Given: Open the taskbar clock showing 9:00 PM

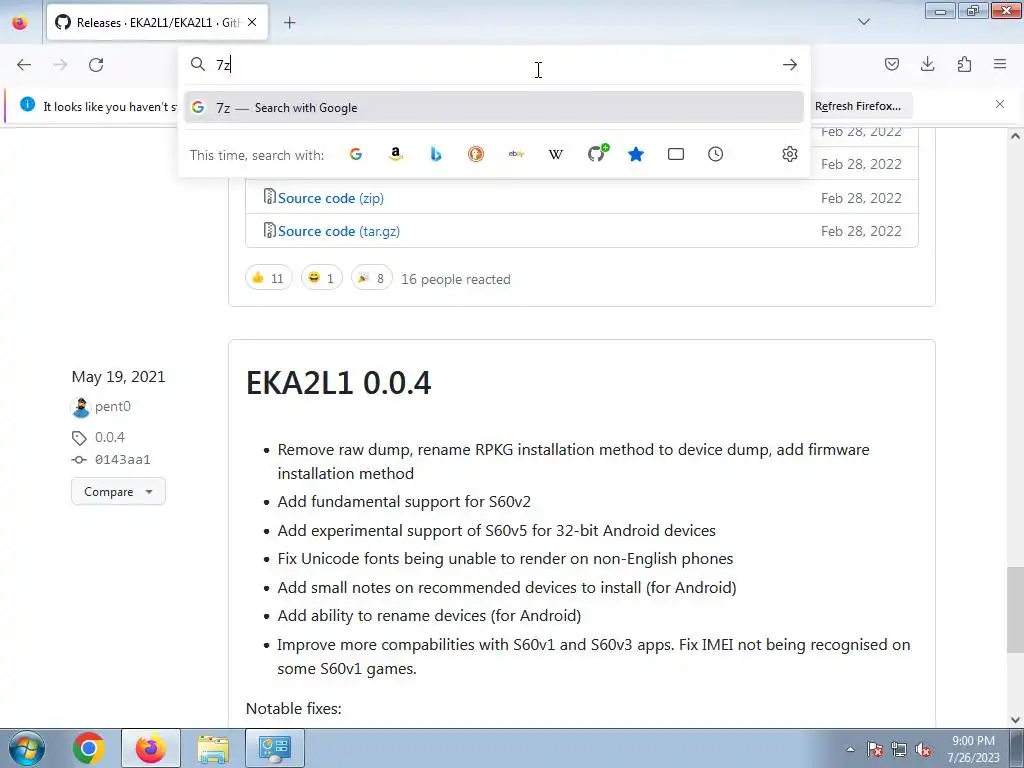Looking at the screenshot, I should pyautogui.click(x=973, y=749).
